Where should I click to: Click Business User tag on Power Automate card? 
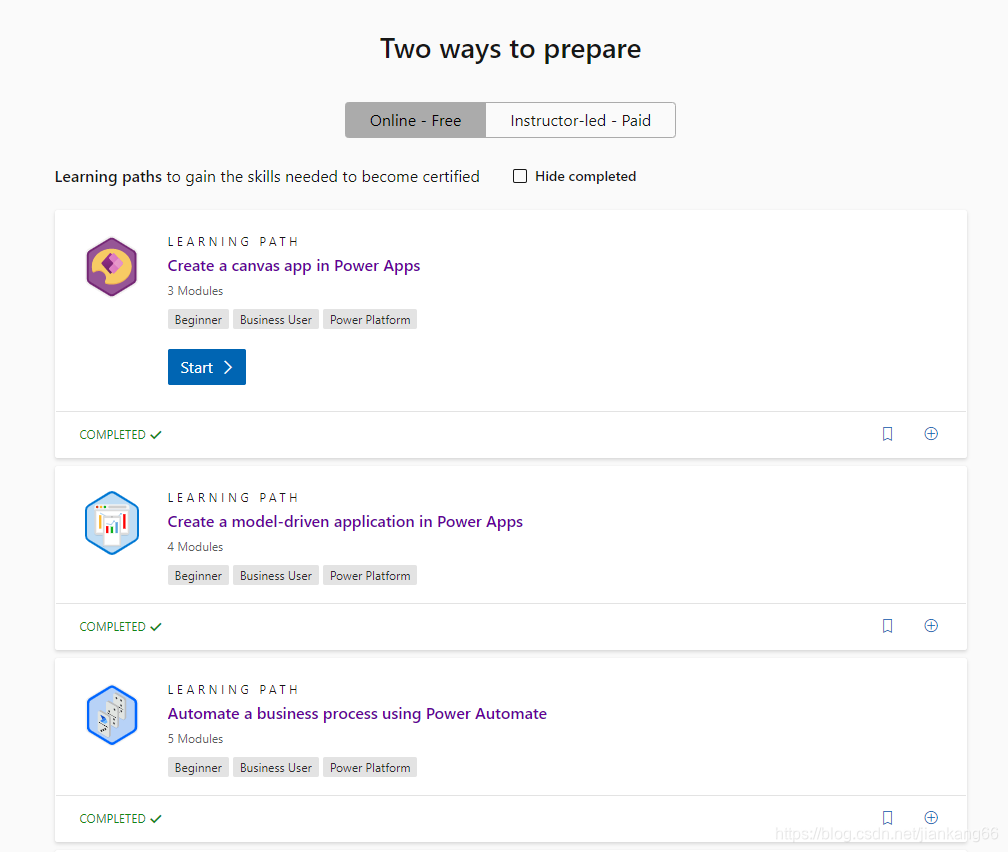click(276, 768)
